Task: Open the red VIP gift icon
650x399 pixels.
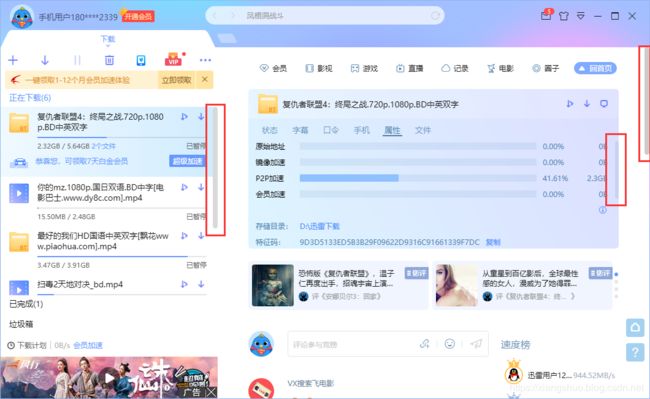Action: click(x=173, y=60)
